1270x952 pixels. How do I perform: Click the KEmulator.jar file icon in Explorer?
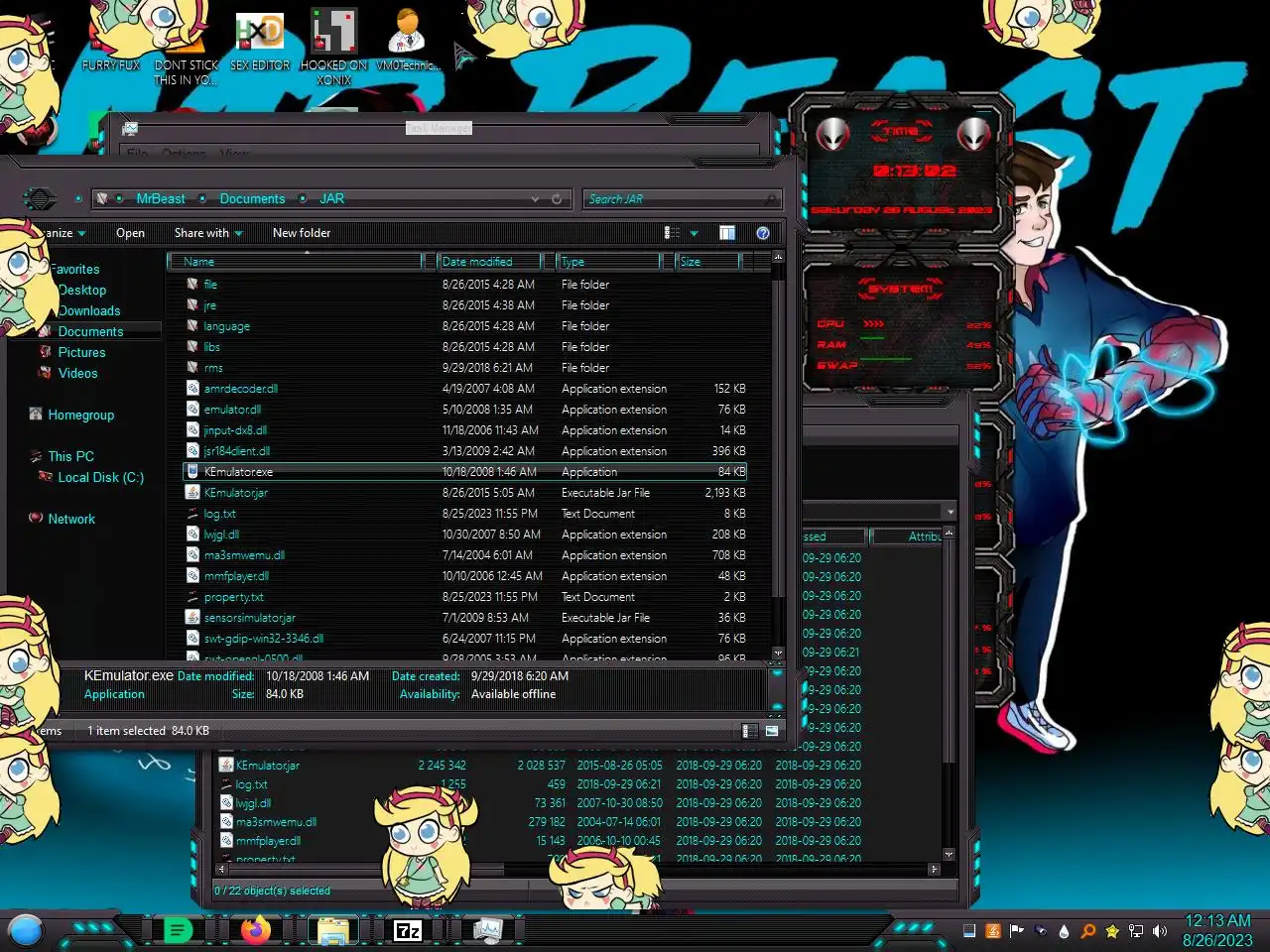(x=192, y=493)
